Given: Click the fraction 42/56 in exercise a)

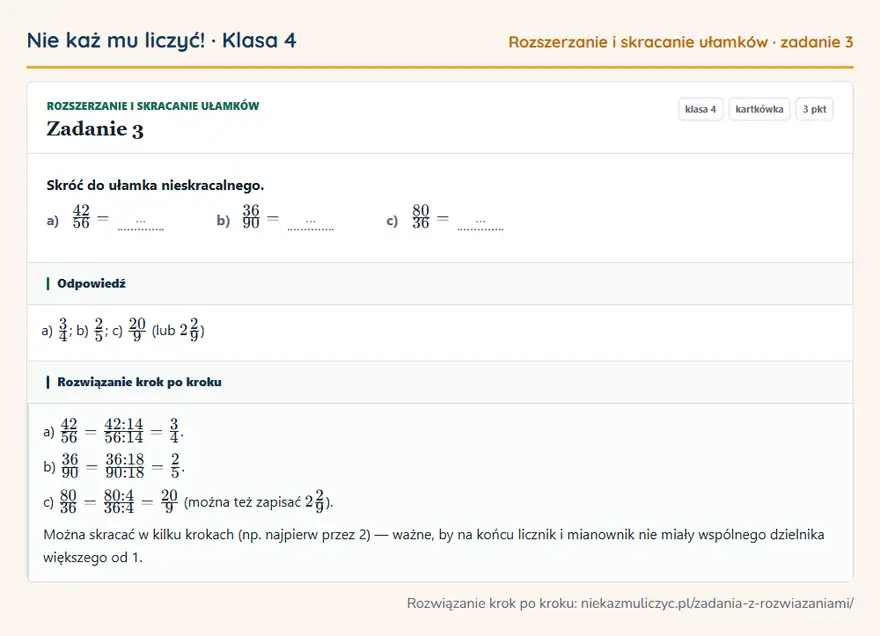Looking at the screenshot, I should 81,217.
